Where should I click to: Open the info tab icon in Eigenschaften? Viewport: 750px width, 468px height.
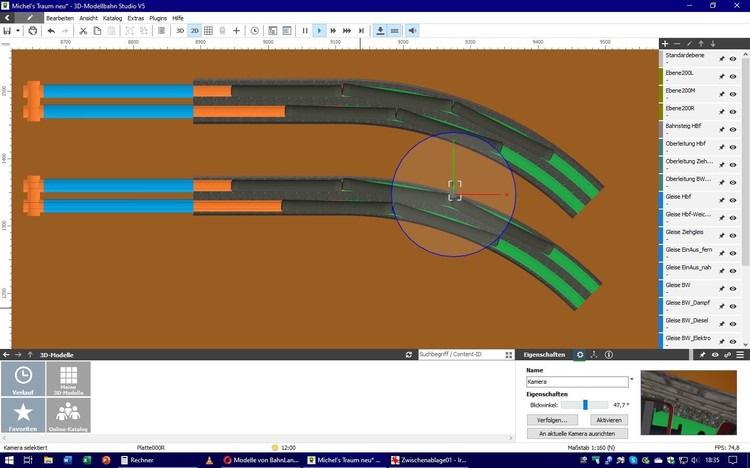tap(609, 355)
